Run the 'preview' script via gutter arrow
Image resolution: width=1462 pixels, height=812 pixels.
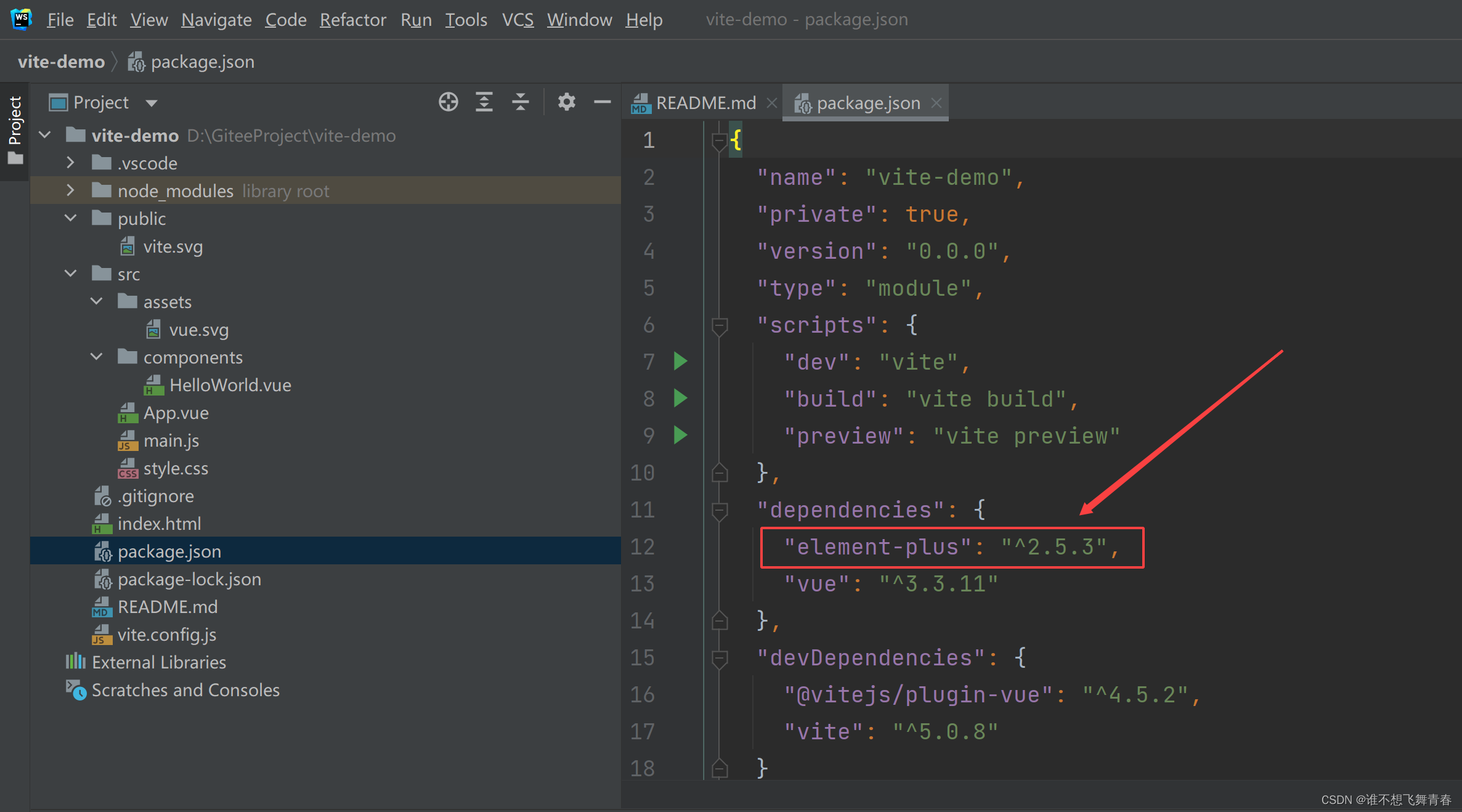(680, 435)
